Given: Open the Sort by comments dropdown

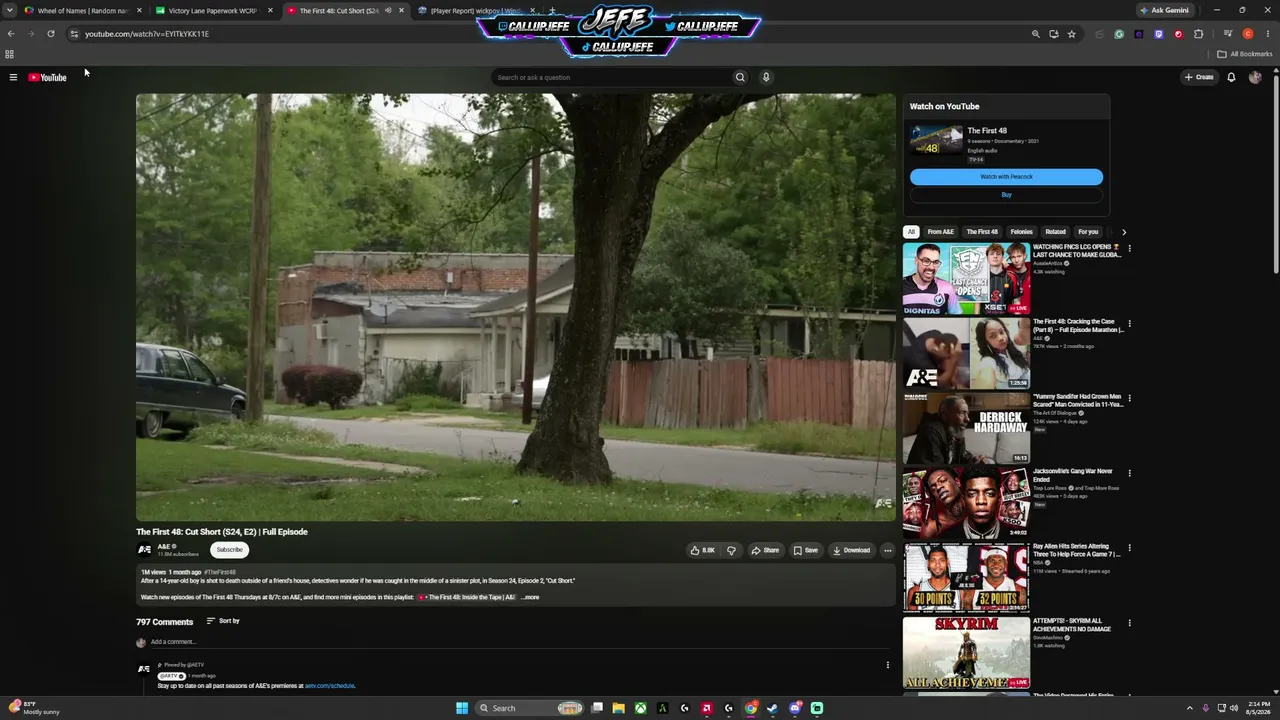Looking at the screenshot, I should 223,621.
